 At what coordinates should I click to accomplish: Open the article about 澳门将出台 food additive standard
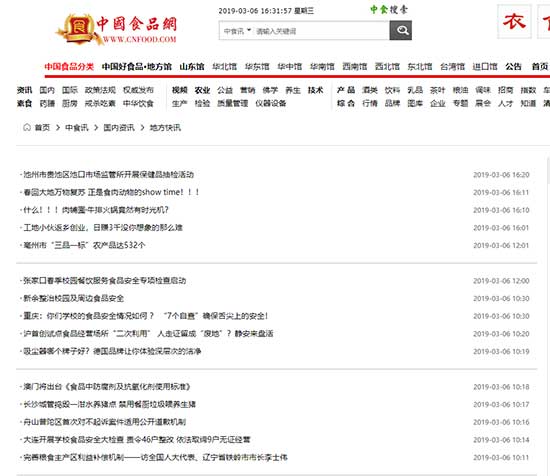coord(107,387)
